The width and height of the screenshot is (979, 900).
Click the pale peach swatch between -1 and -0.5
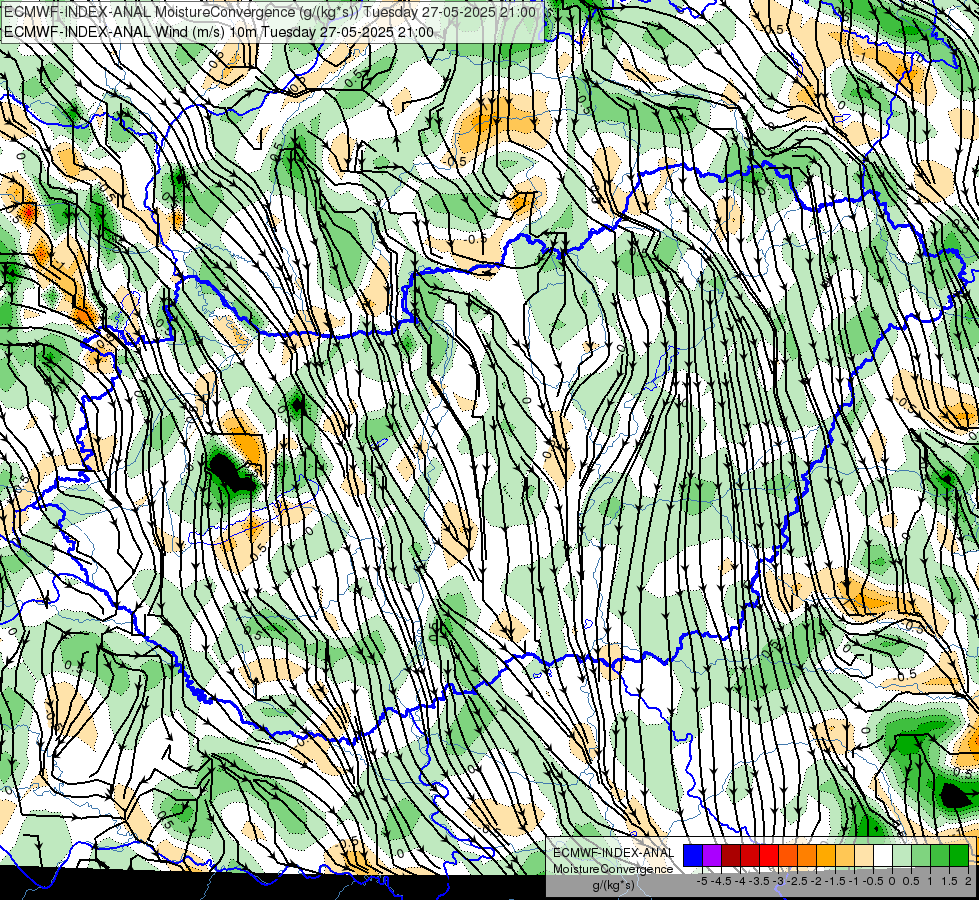tap(863, 855)
